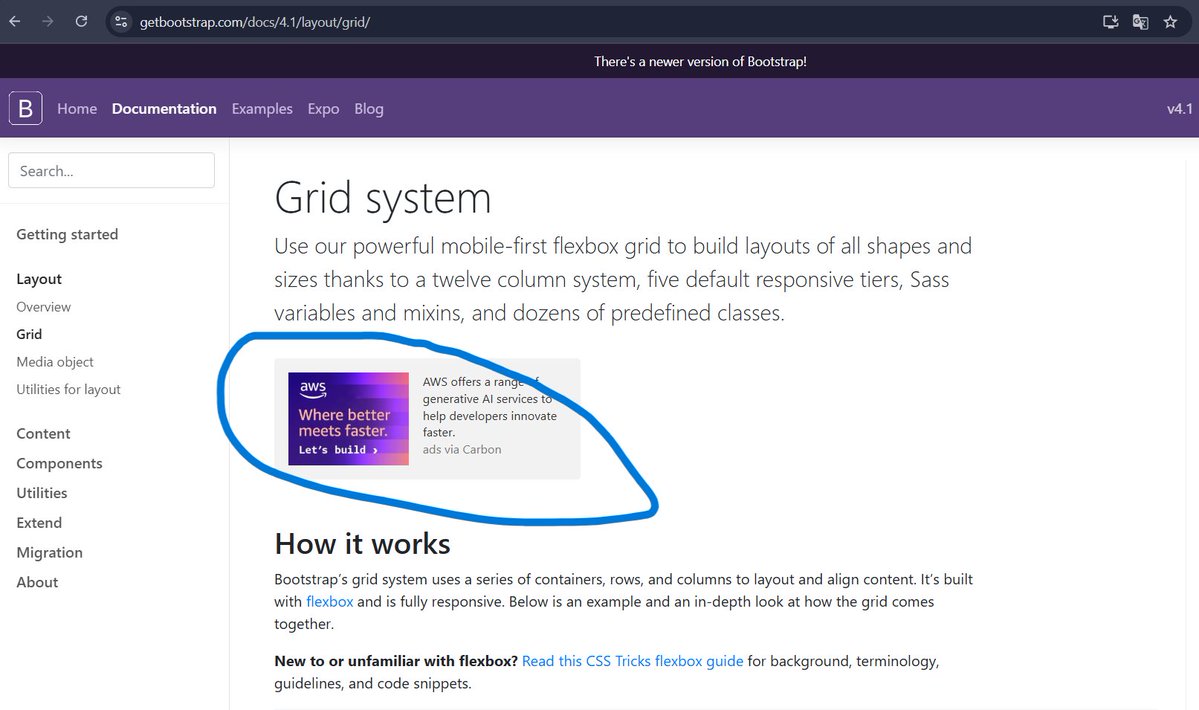Click the Bootstrap B logo
This screenshot has height=710, width=1199.
[25, 109]
